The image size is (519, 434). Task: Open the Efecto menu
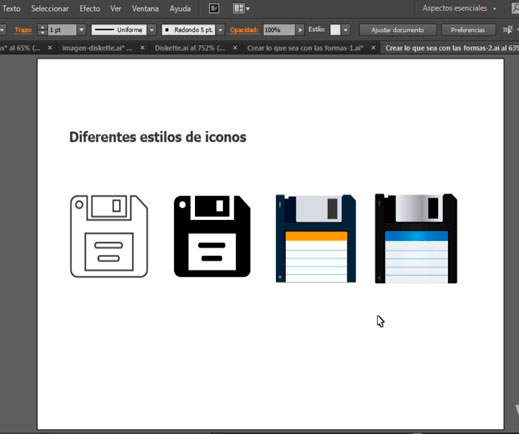pyautogui.click(x=90, y=9)
